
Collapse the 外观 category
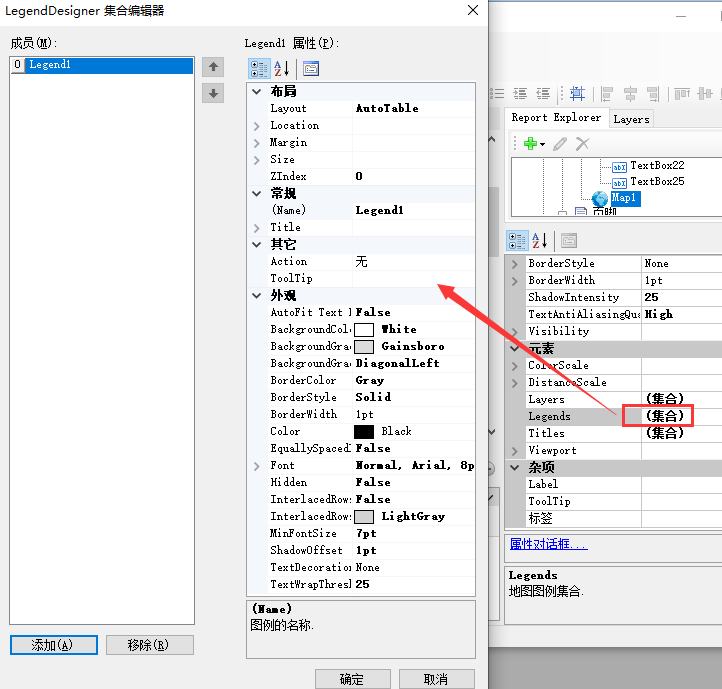(x=256, y=296)
